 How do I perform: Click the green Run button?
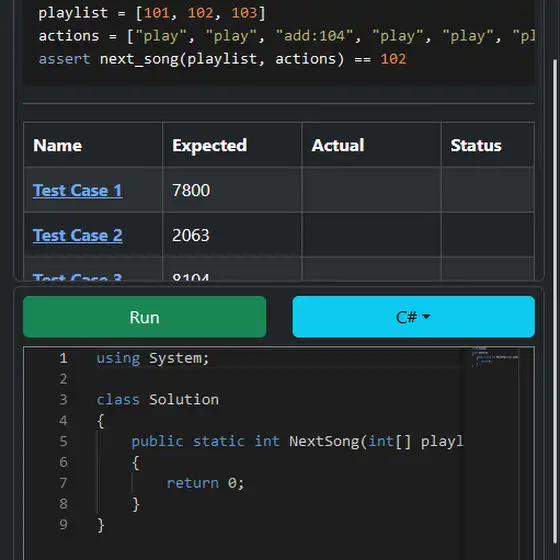coord(144,317)
